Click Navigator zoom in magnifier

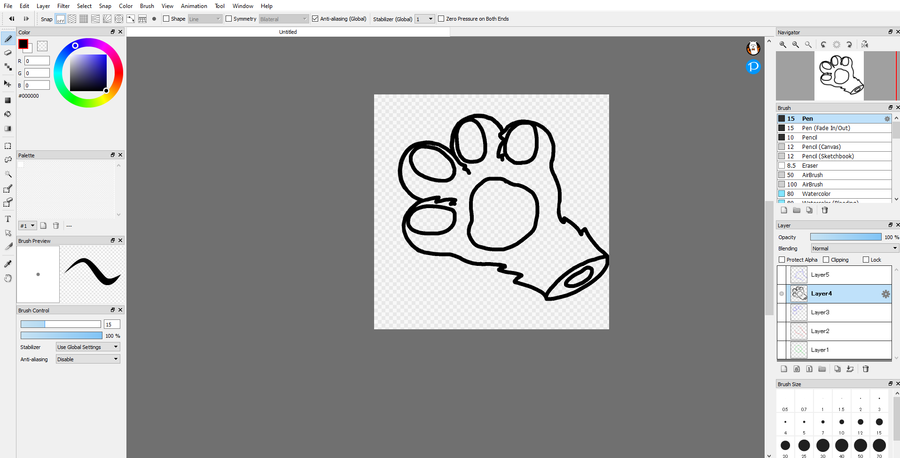[x=783, y=44]
